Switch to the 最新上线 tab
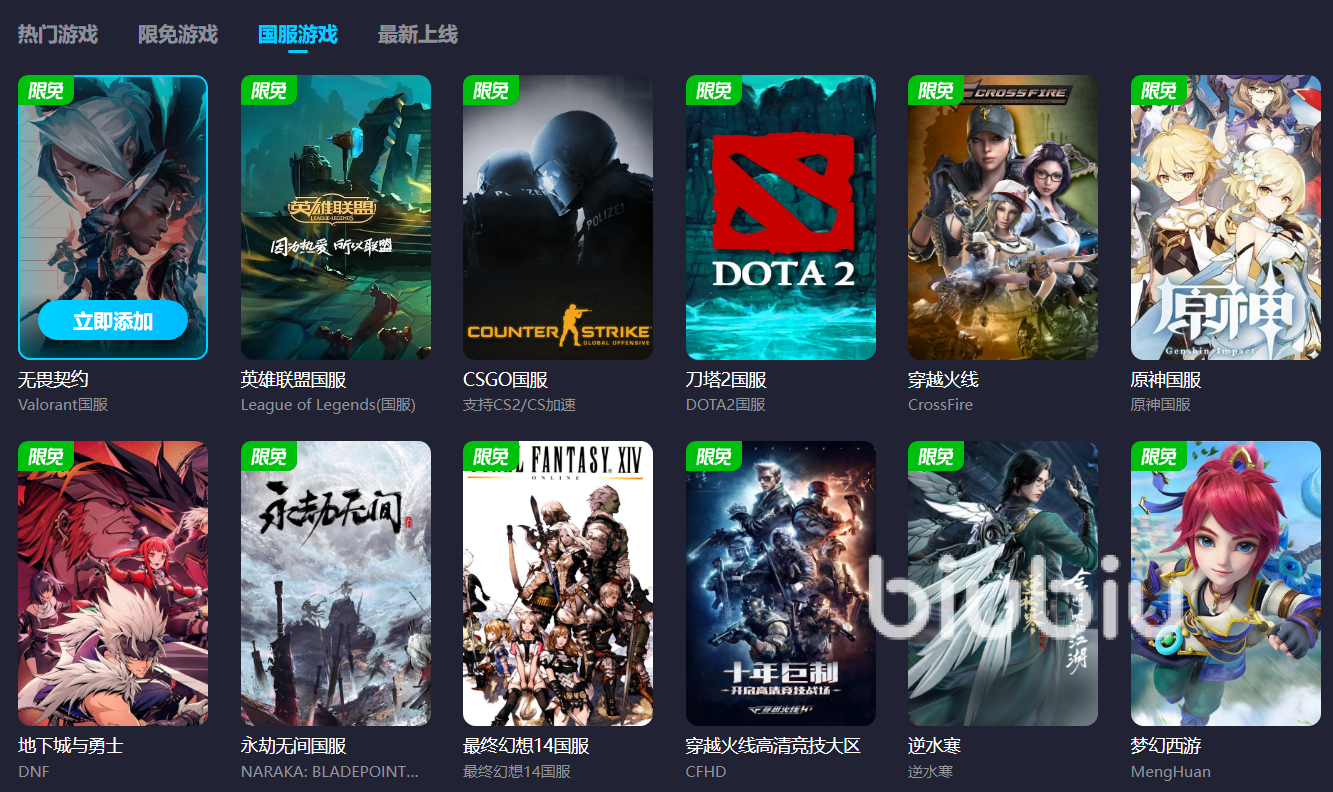The image size is (1333, 792). 418,34
